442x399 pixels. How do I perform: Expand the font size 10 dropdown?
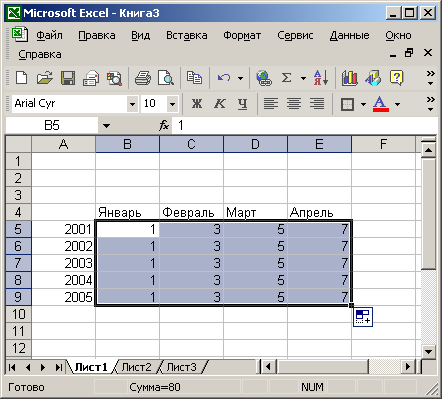click(x=172, y=104)
